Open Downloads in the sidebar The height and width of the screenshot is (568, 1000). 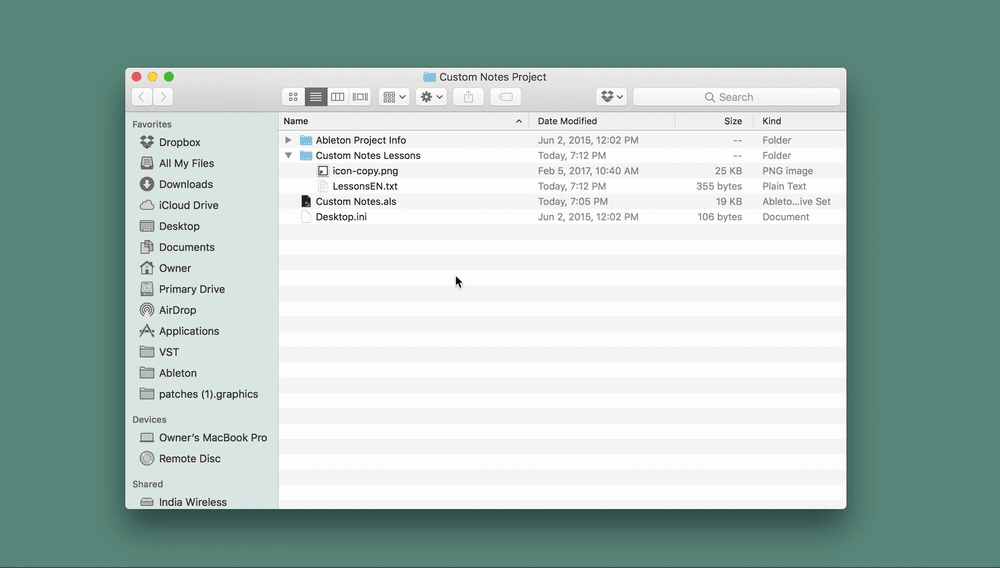coord(186,184)
